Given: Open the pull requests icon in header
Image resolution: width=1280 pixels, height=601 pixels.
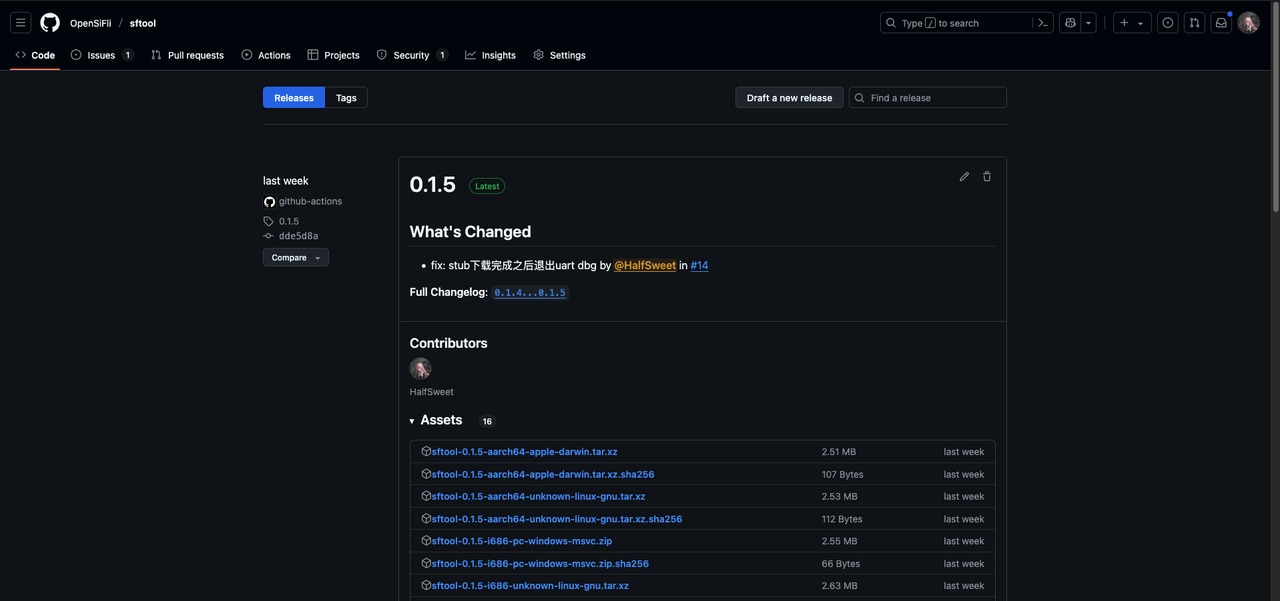Looking at the screenshot, I should tap(1194, 23).
